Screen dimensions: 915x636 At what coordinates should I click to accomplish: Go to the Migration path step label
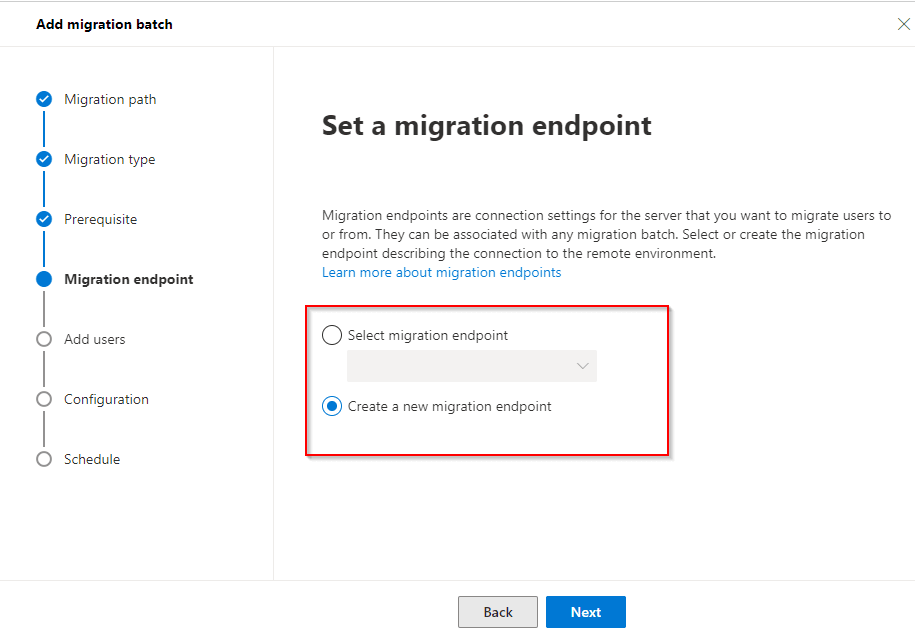110,99
